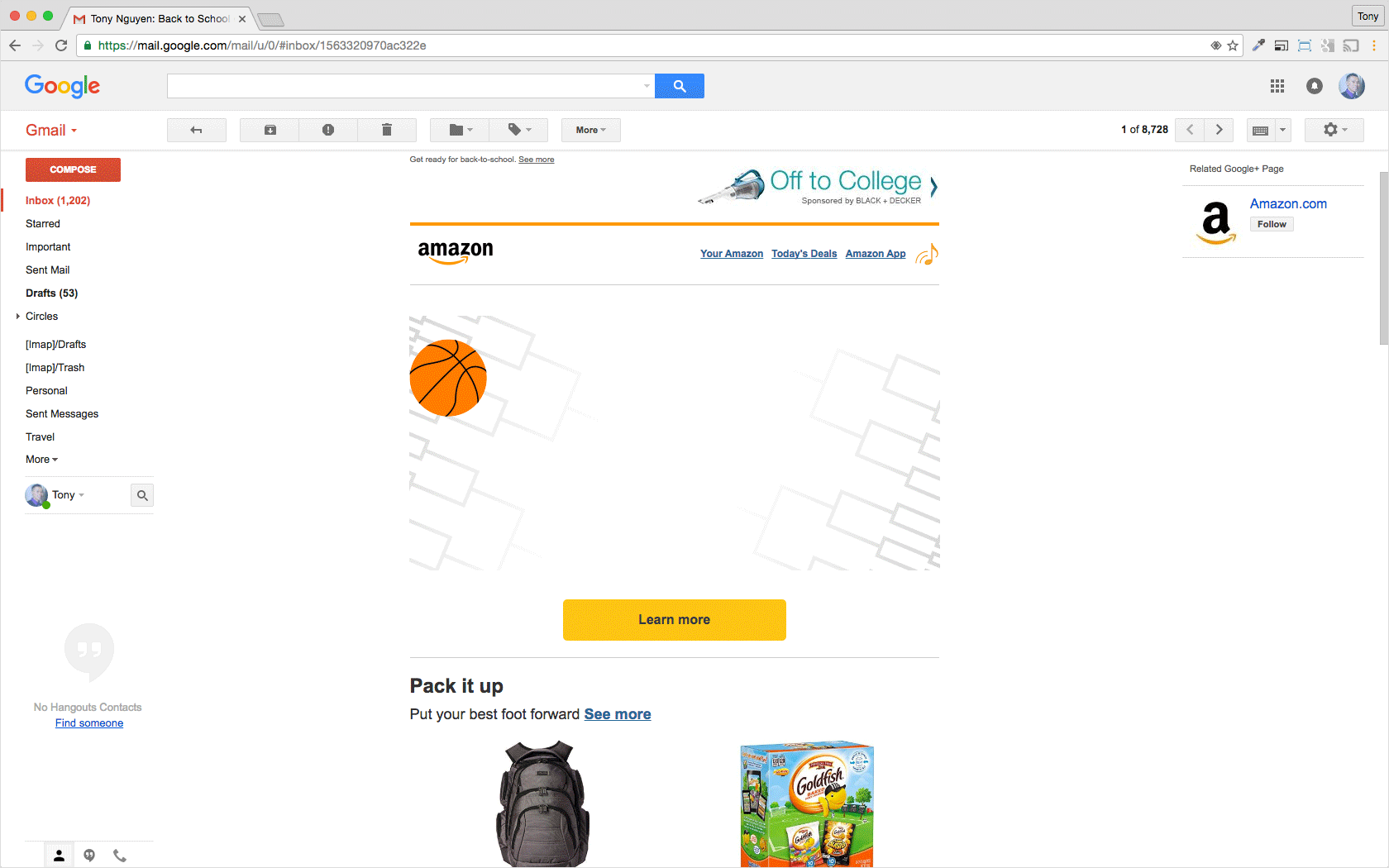The width and height of the screenshot is (1389, 868).
Task: Expand the Circles label in sidebar
Action: pos(18,317)
